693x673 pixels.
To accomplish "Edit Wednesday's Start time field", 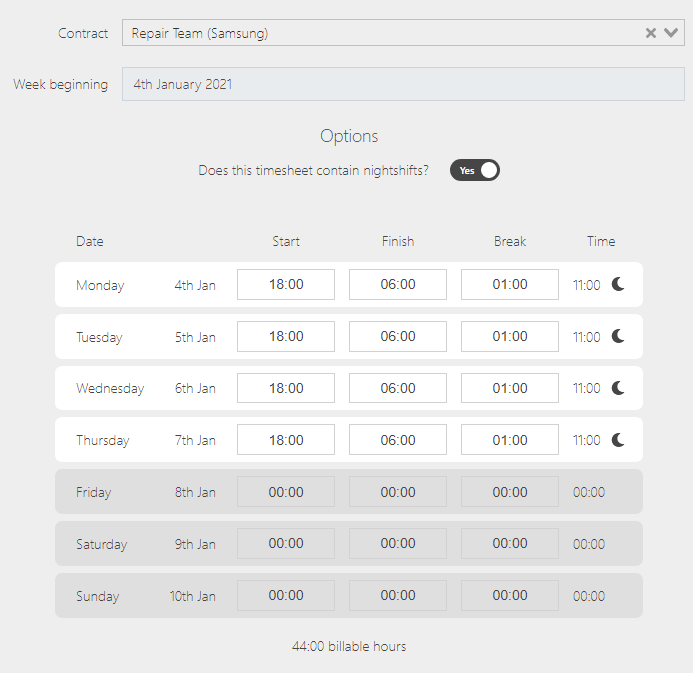I will (286, 388).
